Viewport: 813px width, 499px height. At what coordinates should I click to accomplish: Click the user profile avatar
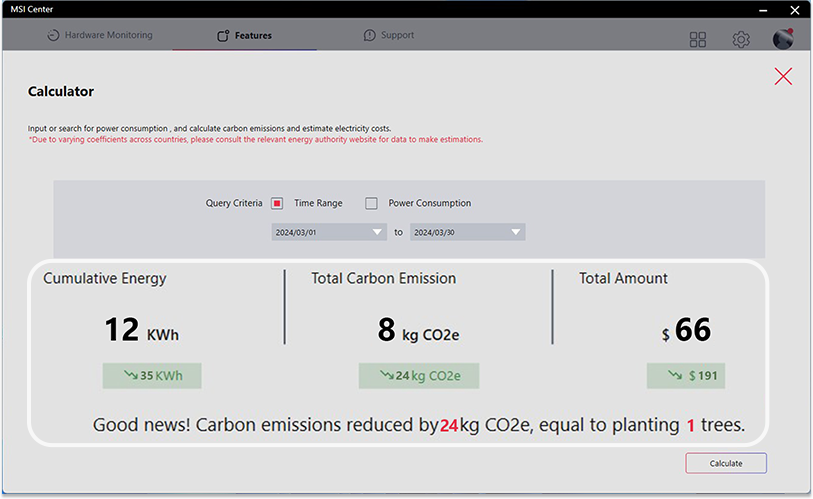click(783, 39)
